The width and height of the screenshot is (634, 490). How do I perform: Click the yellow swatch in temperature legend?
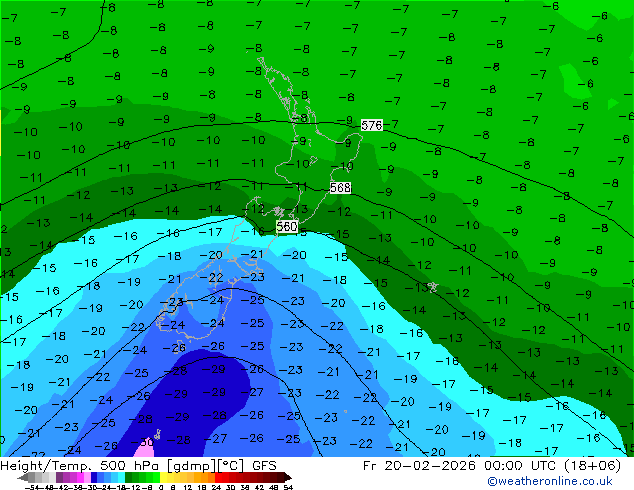pyautogui.click(x=163, y=477)
